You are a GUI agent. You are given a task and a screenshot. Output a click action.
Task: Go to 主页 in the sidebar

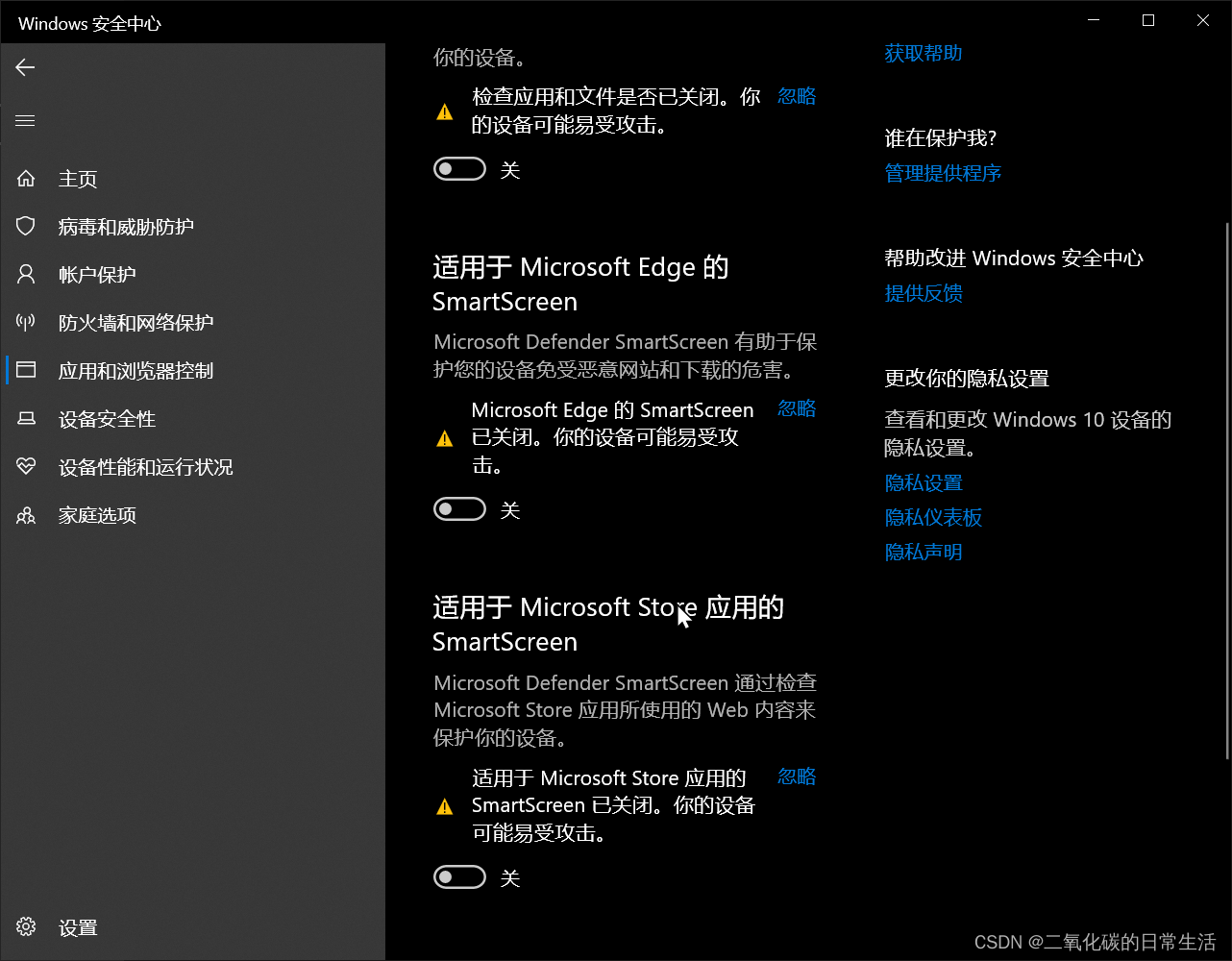pyautogui.click(x=79, y=178)
